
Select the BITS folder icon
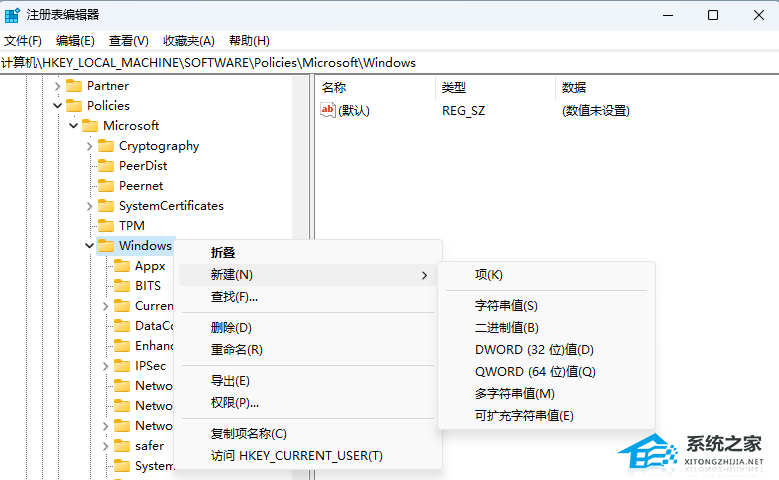[x=122, y=286]
